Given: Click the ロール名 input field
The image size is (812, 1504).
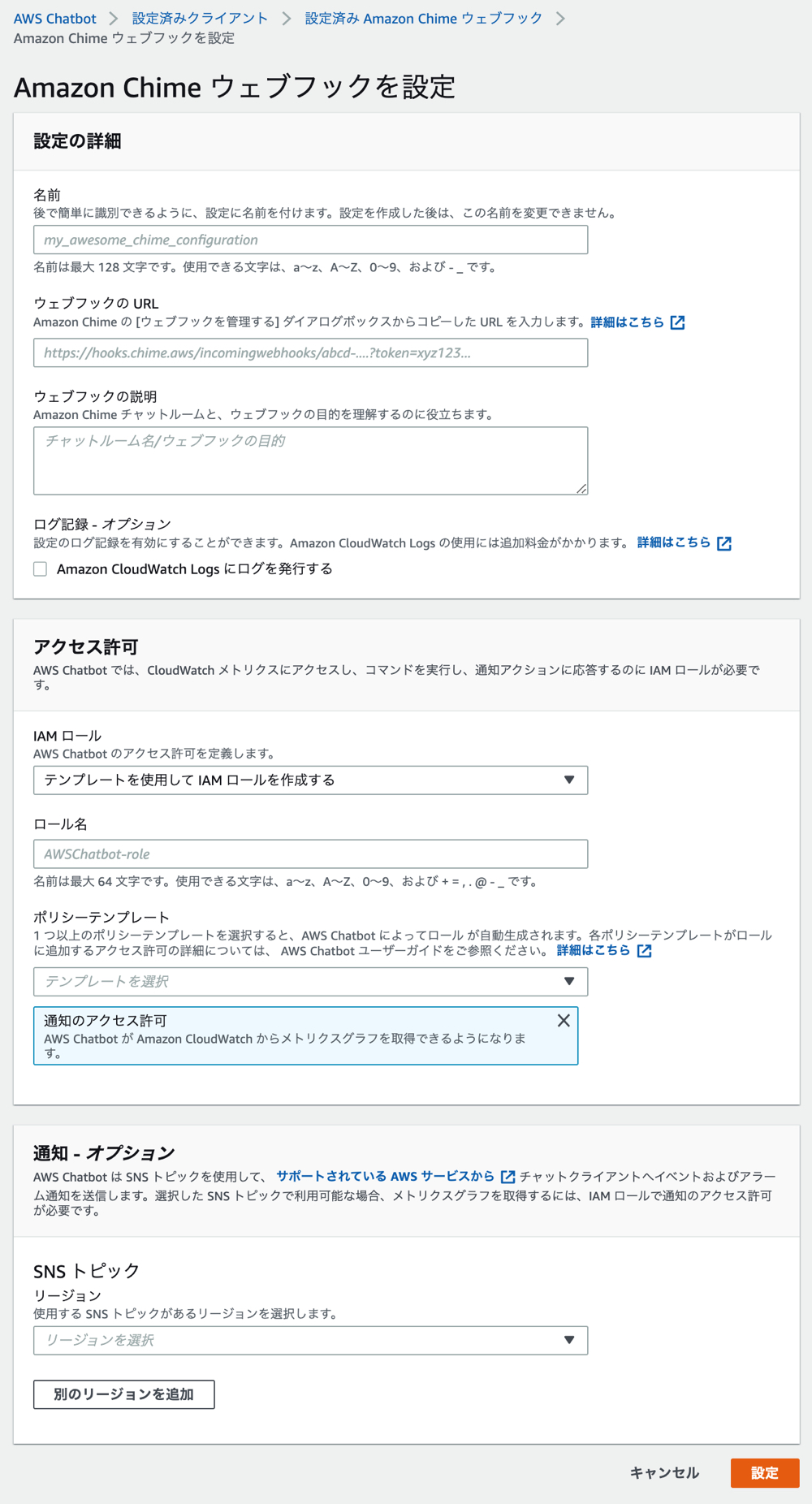Looking at the screenshot, I should point(310,854).
